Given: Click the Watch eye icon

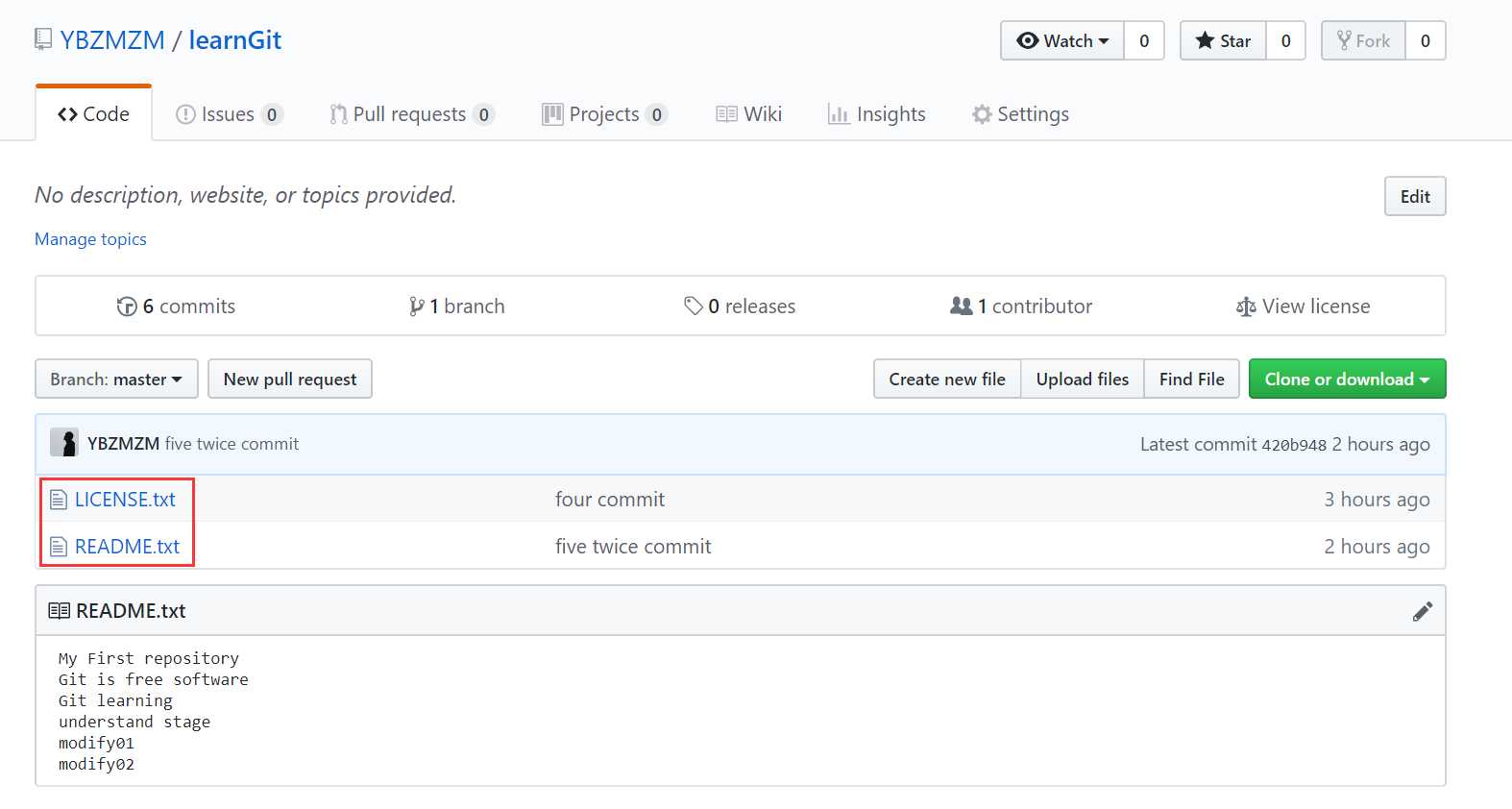Looking at the screenshot, I should click(x=1028, y=40).
